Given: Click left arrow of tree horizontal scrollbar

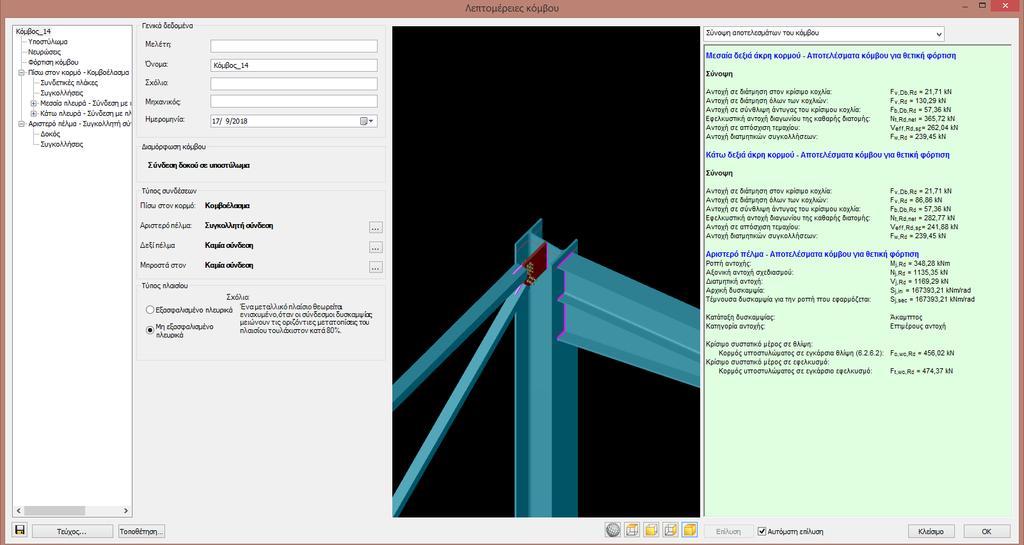Looking at the screenshot, I should pyautogui.click(x=18, y=510).
